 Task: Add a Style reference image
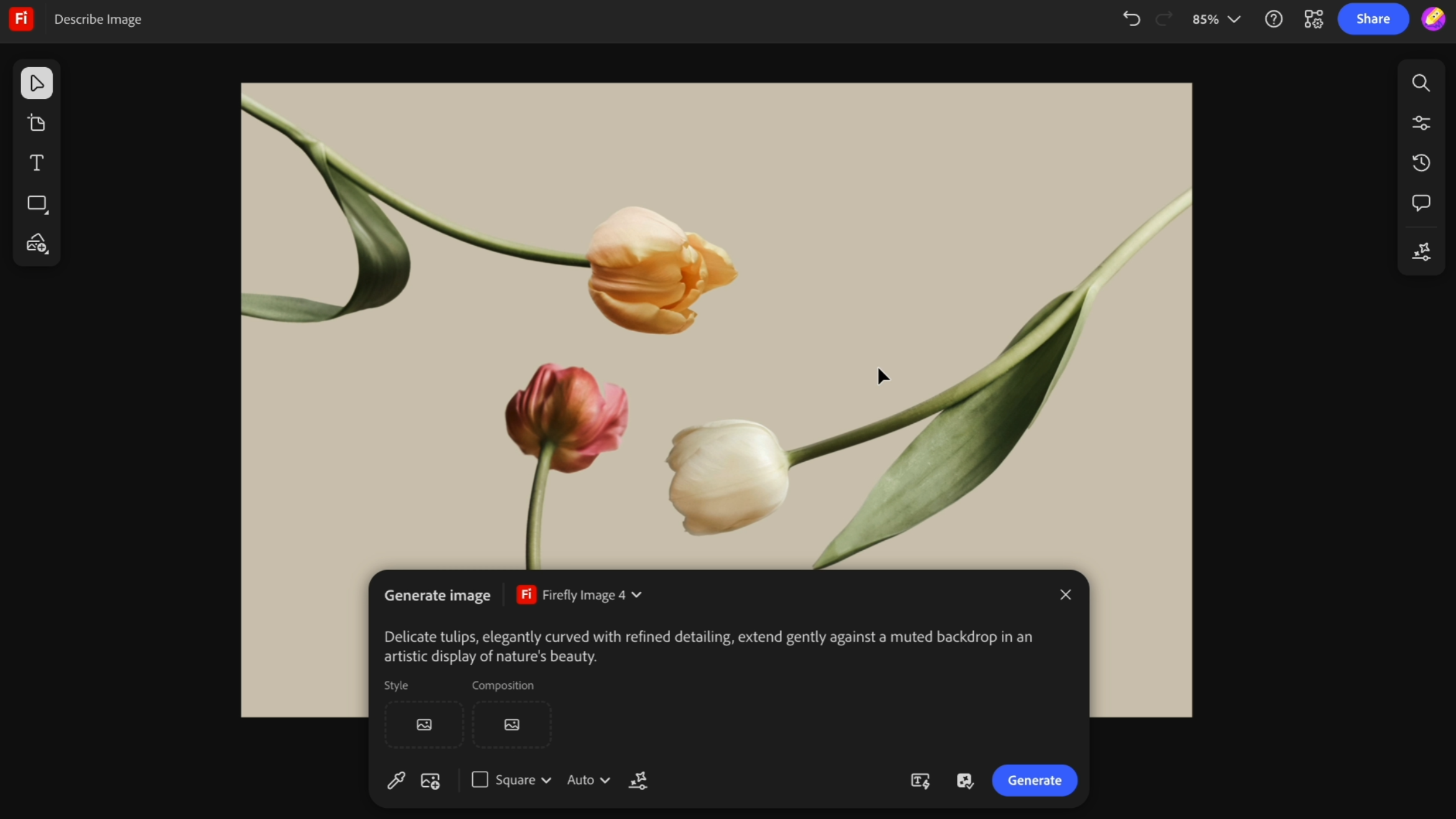424,724
